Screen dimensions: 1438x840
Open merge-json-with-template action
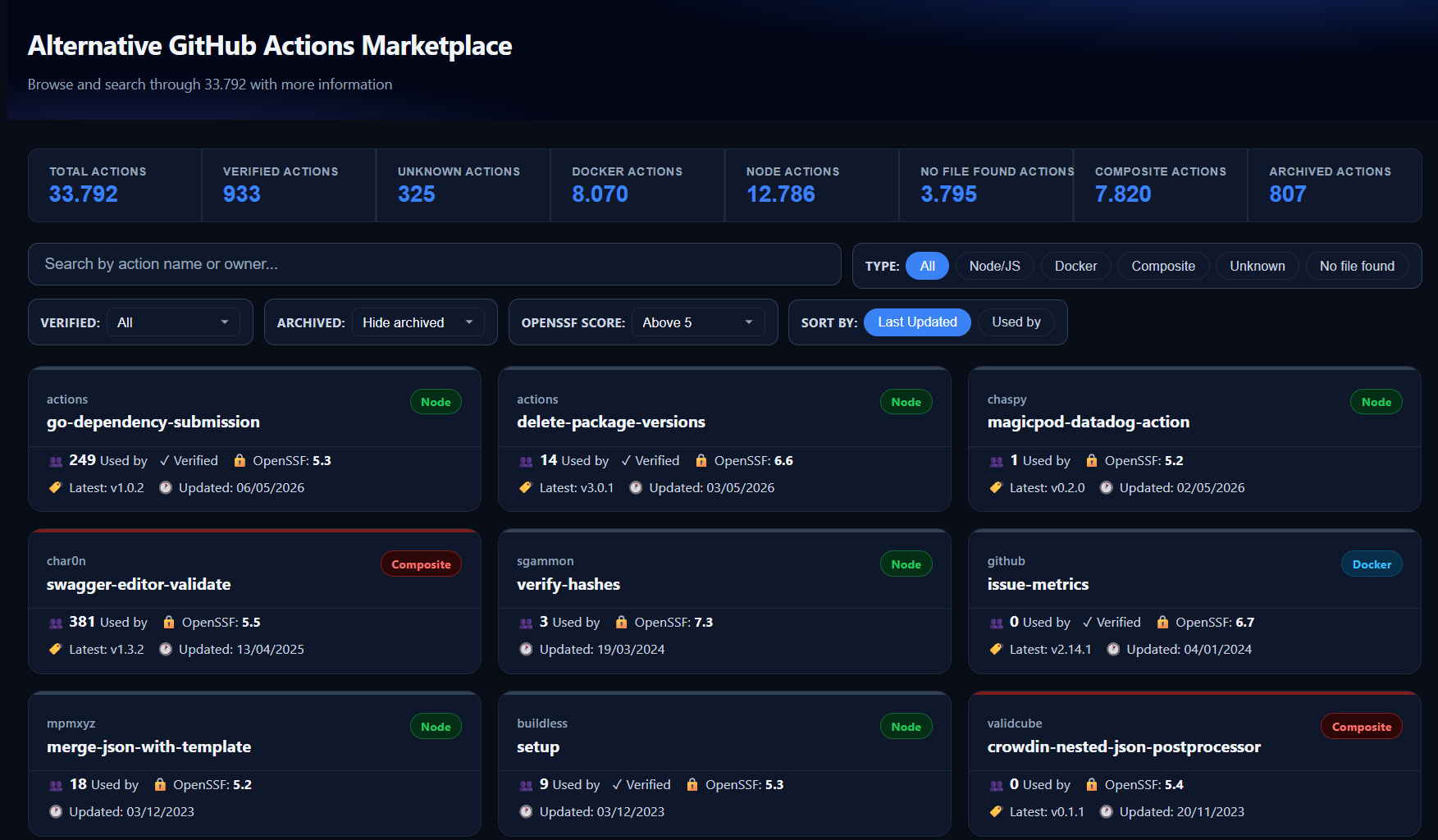[x=149, y=747]
